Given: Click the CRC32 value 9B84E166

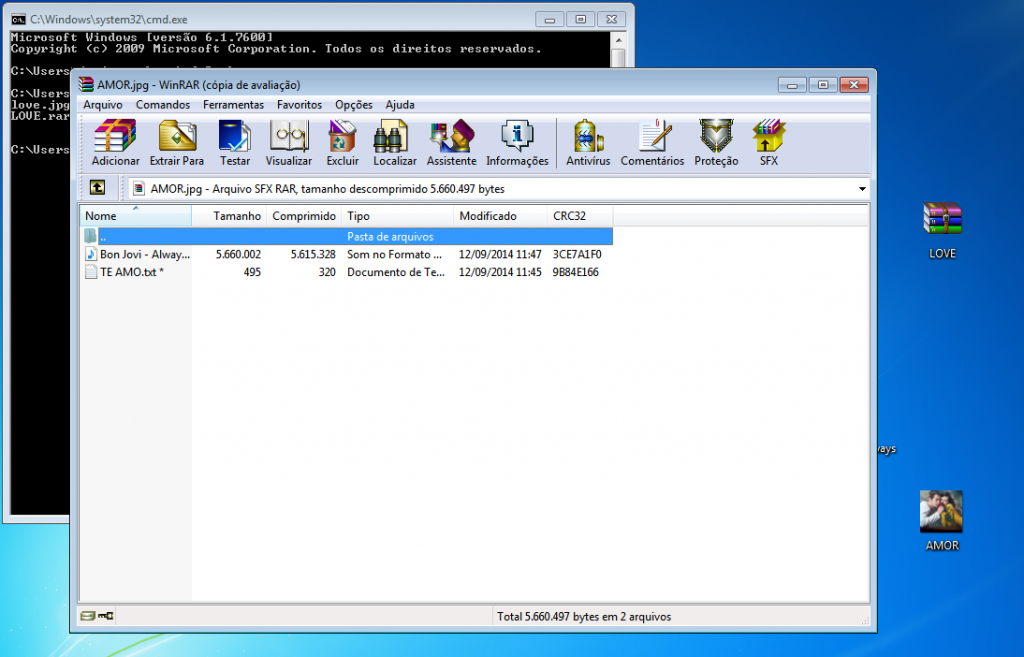Looking at the screenshot, I should point(575,272).
